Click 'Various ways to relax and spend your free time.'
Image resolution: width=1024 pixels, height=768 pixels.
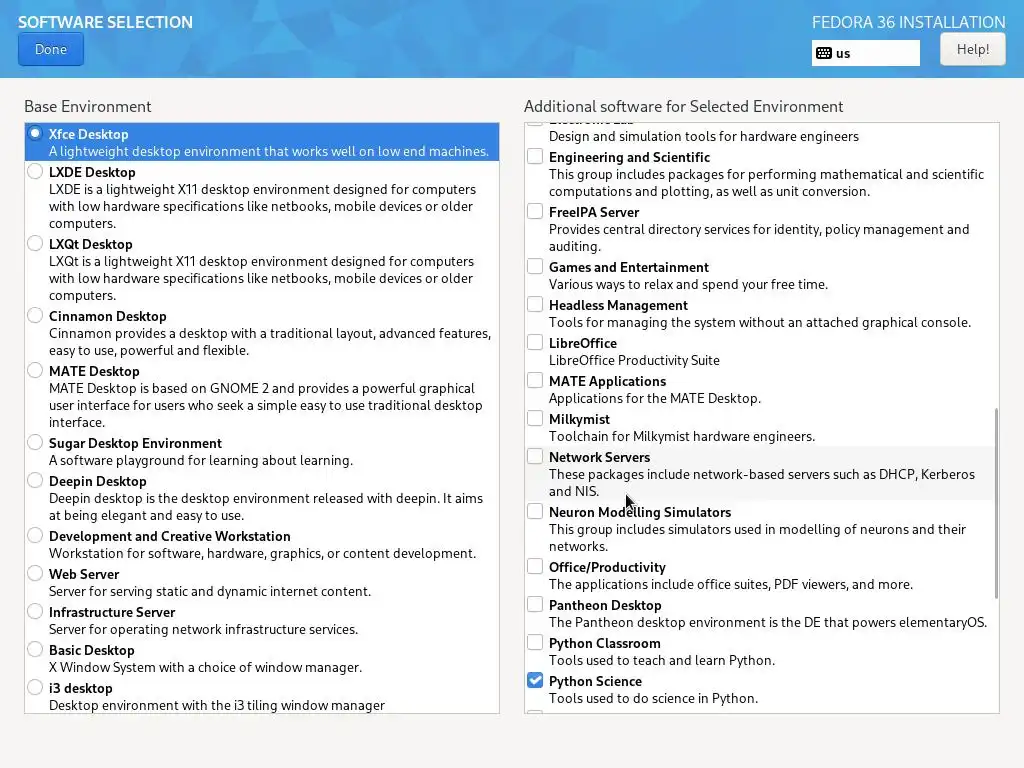point(688,285)
